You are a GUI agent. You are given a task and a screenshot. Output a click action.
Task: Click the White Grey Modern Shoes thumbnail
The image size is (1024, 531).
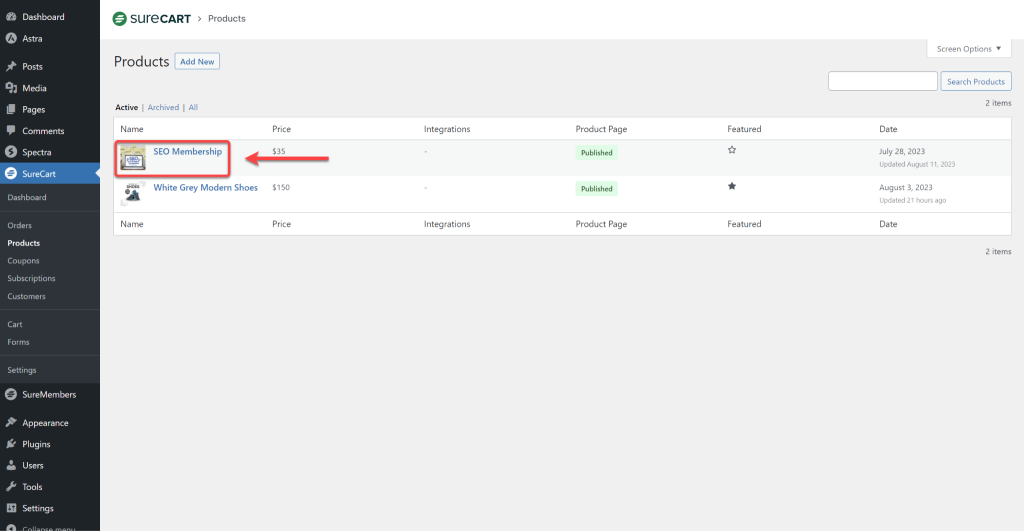(132, 193)
